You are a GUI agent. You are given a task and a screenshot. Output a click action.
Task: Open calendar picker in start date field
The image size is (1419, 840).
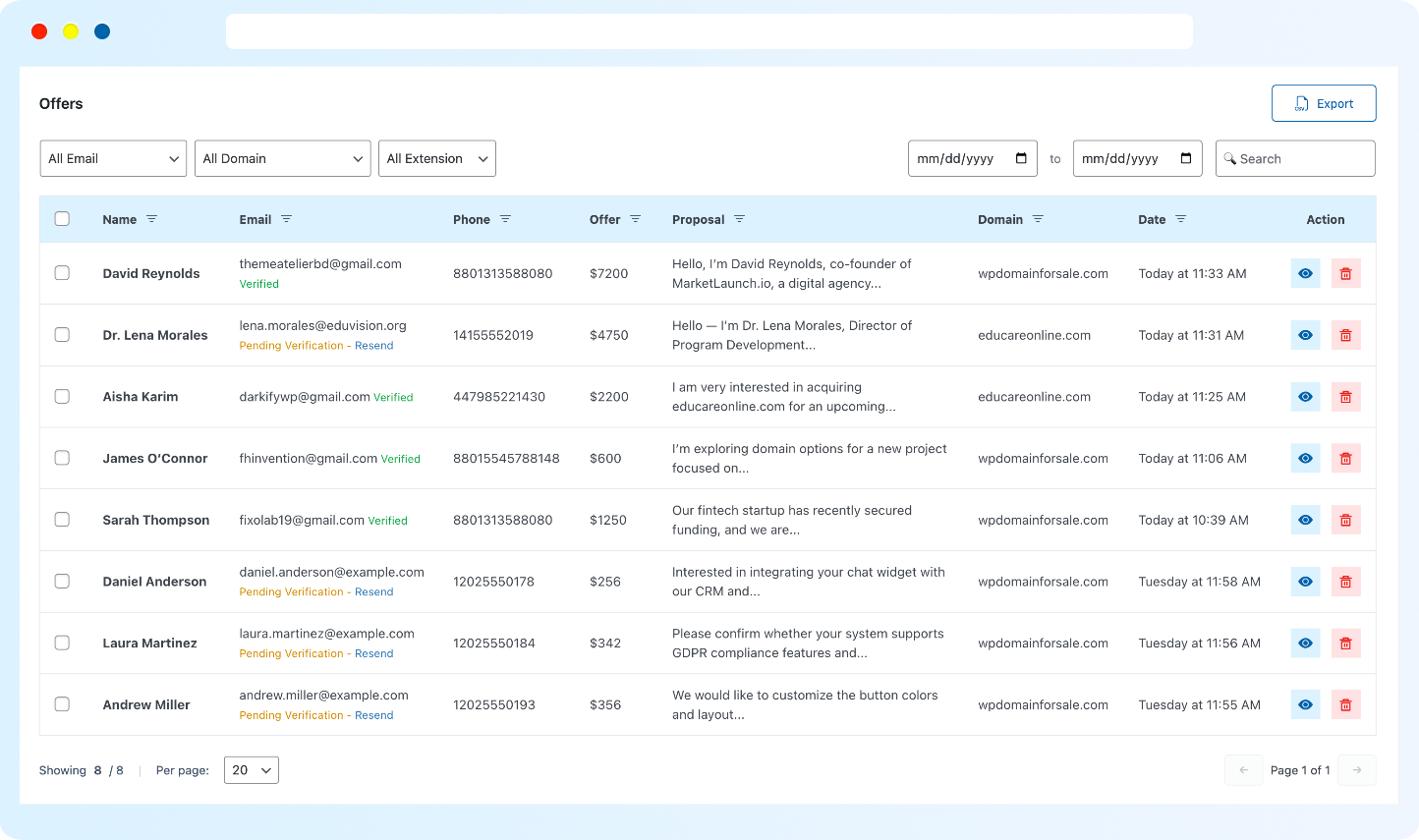point(1021,158)
